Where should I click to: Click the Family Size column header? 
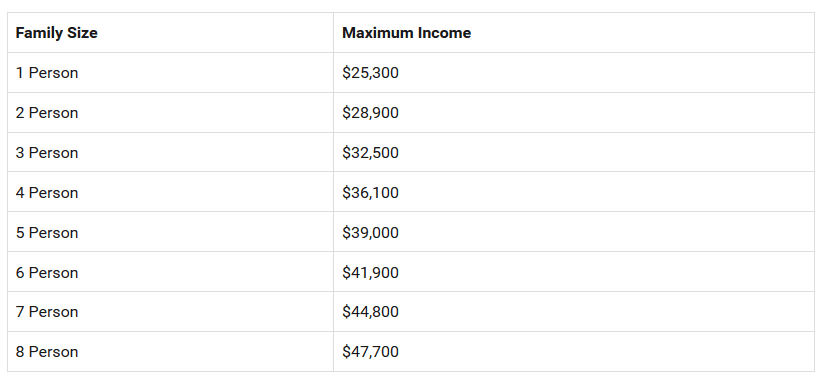tap(170, 32)
